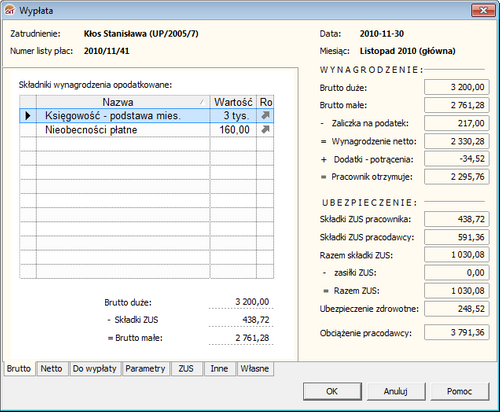Switch to the ZUS tab
Image resolution: width=500 pixels, height=412 pixels.
point(186,369)
